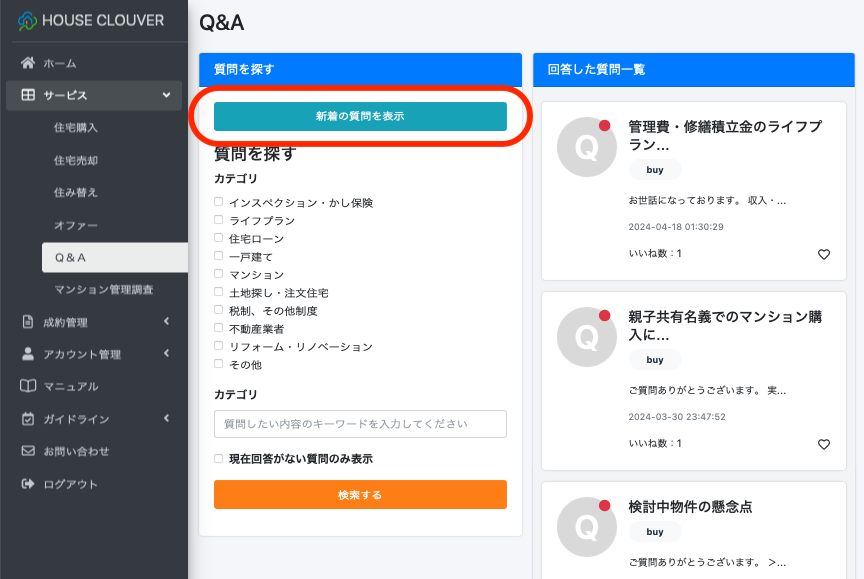The height and width of the screenshot is (579, 864).
Task: Enable 現在回答がない質問のみ表示 checkbox
Action: coord(219,458)
